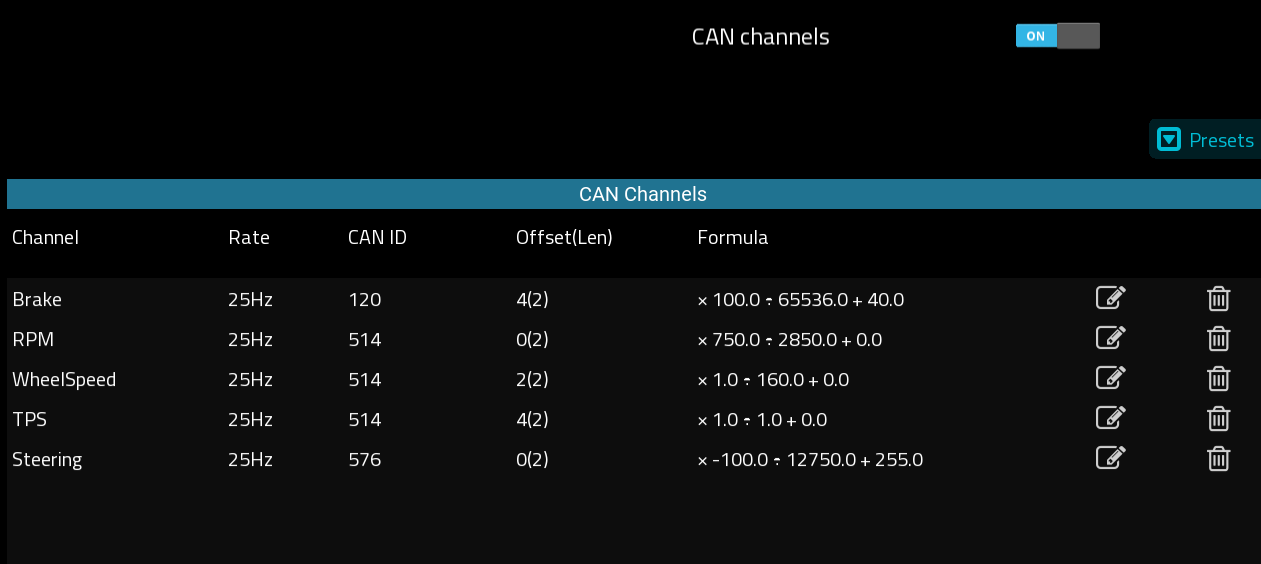This screenshot has height=564, width=1261.
Task: Remove the WheelSpeed channel with trash icon
Action: (x=1218, y=378)
